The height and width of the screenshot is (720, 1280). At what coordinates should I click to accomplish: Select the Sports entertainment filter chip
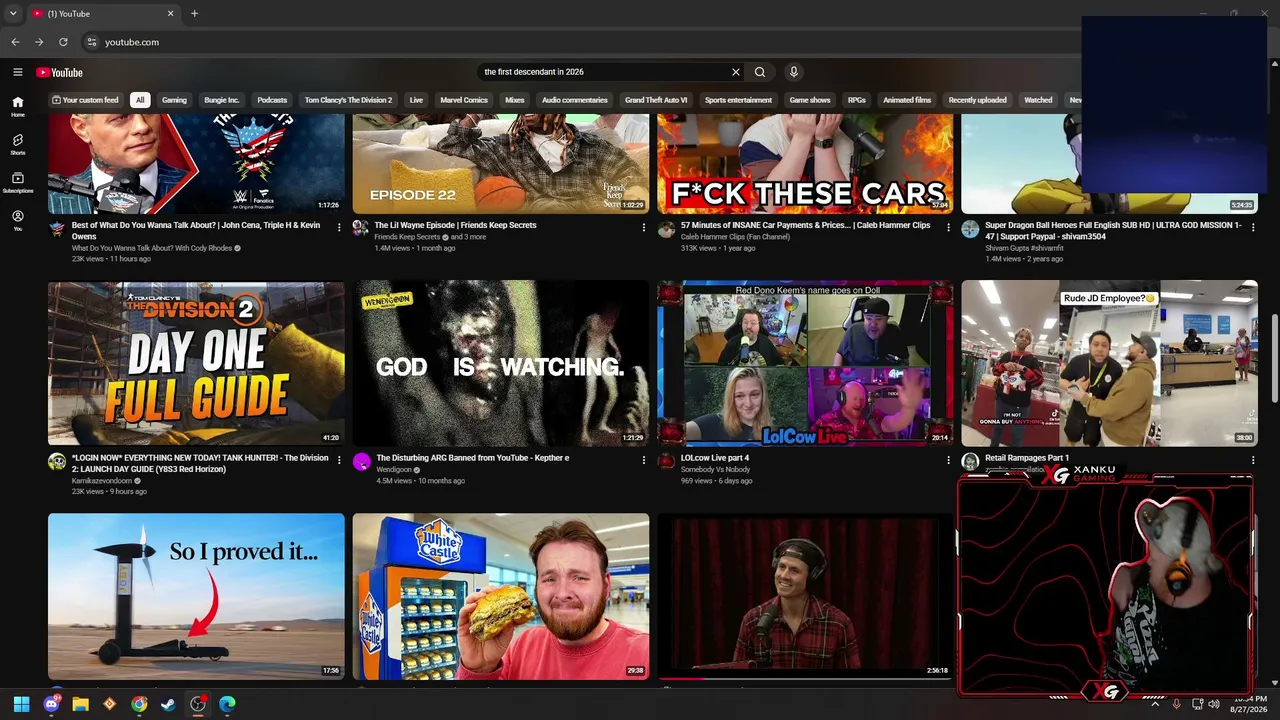pyautogui.click(x=738, y=100)
